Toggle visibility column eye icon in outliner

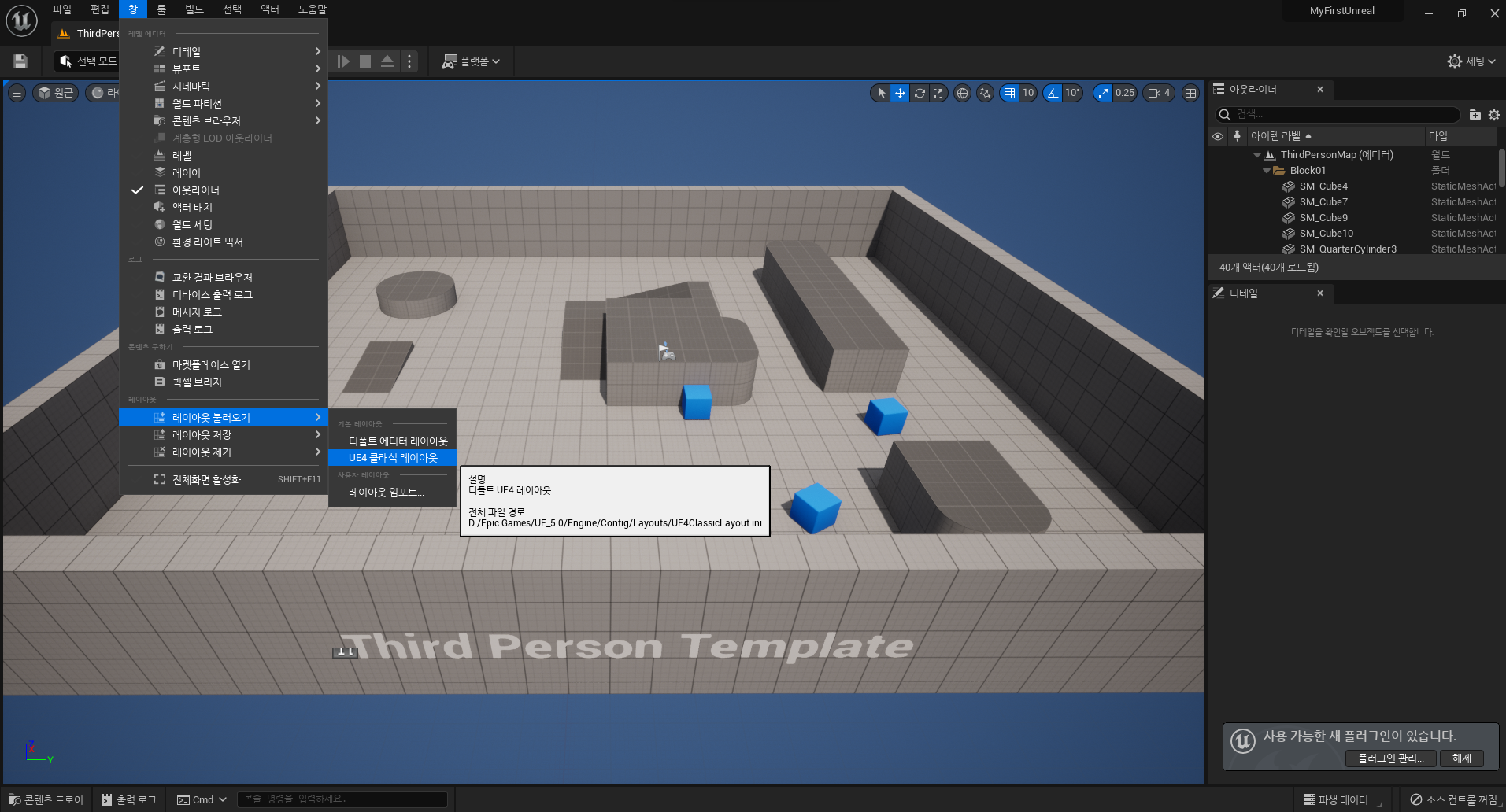pyautogui.click(x=1218, y=136)
